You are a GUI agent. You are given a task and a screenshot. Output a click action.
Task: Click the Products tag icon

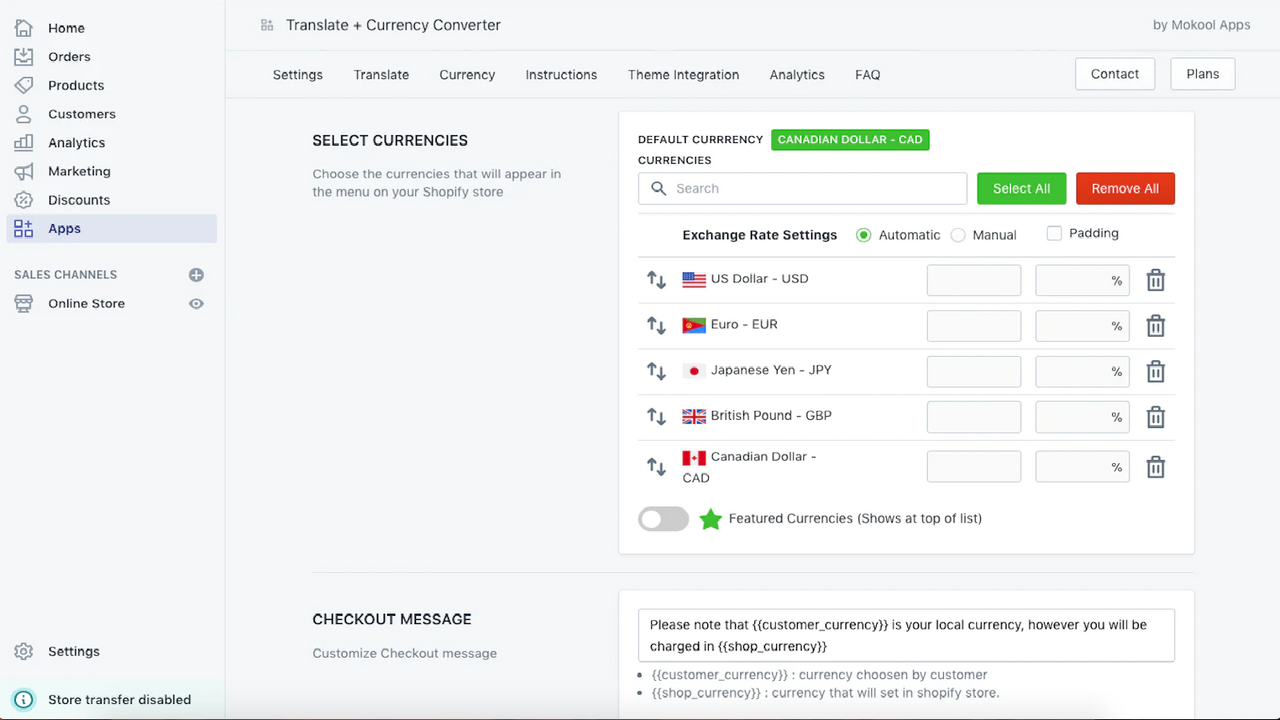click(24, 85)
